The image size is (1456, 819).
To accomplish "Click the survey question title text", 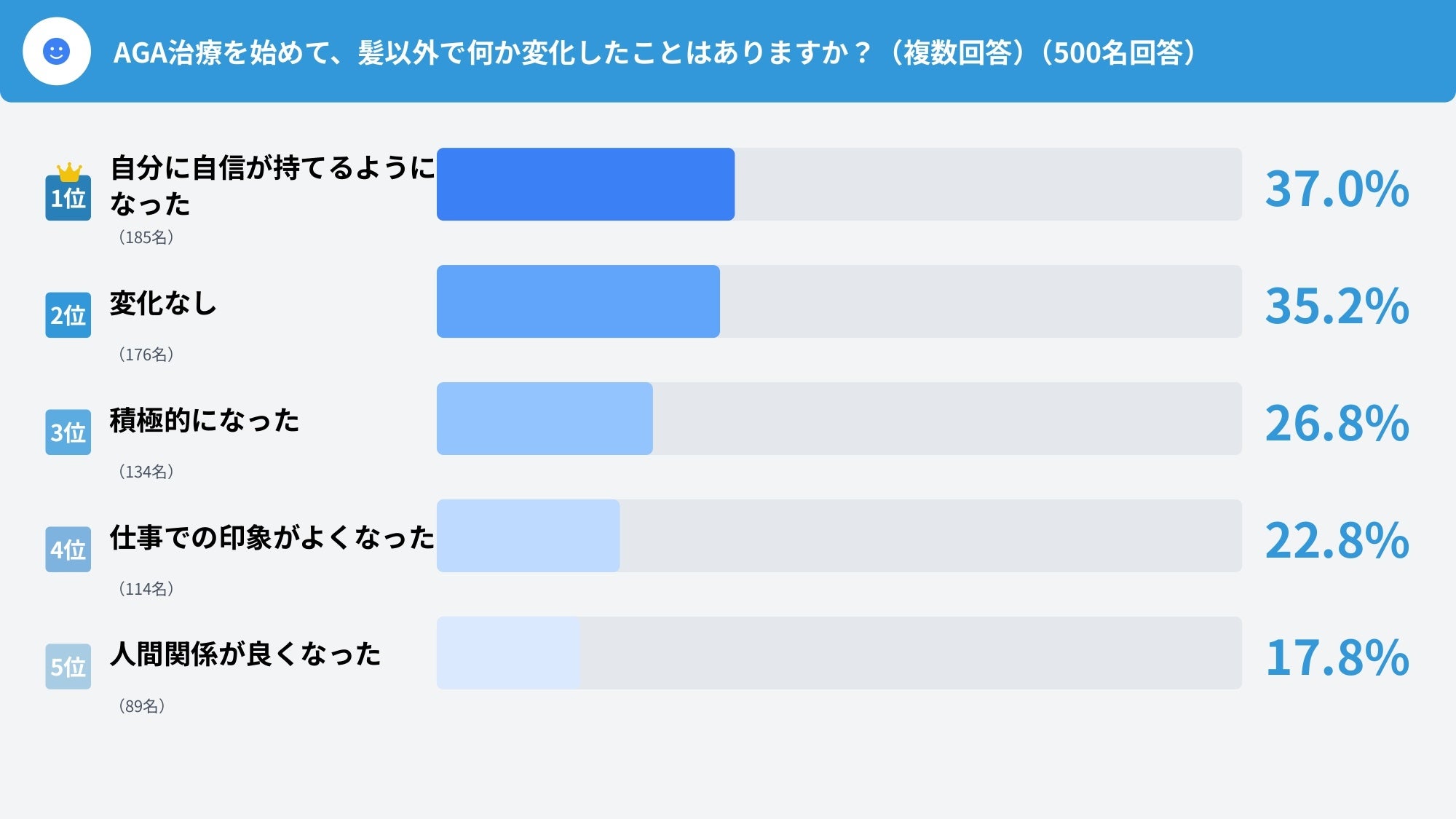I will 654,52.
